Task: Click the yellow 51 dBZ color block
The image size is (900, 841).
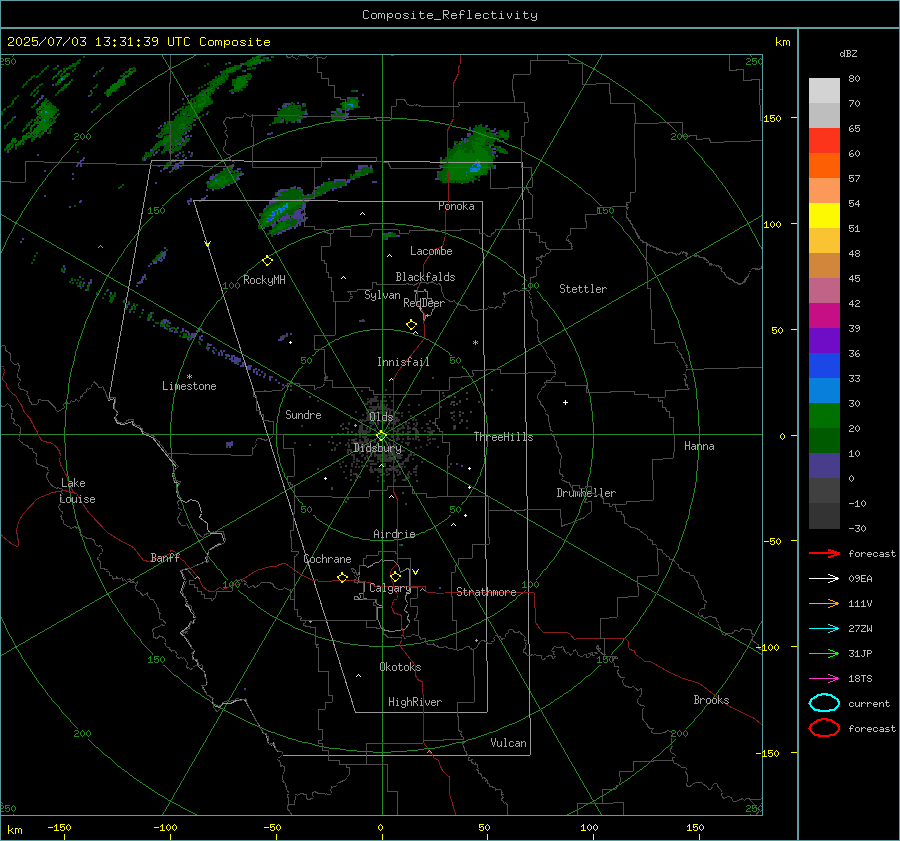Action: [x=824, y=215]
